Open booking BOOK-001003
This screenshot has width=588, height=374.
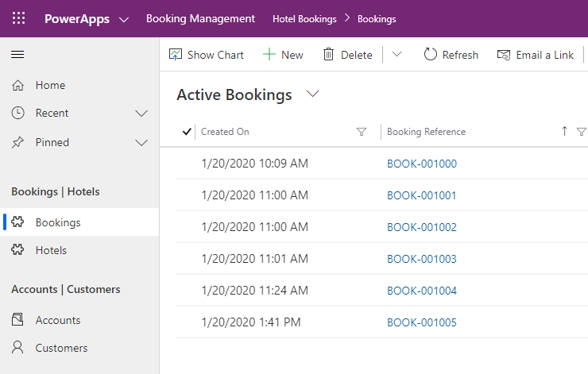(x=422, y=259)
